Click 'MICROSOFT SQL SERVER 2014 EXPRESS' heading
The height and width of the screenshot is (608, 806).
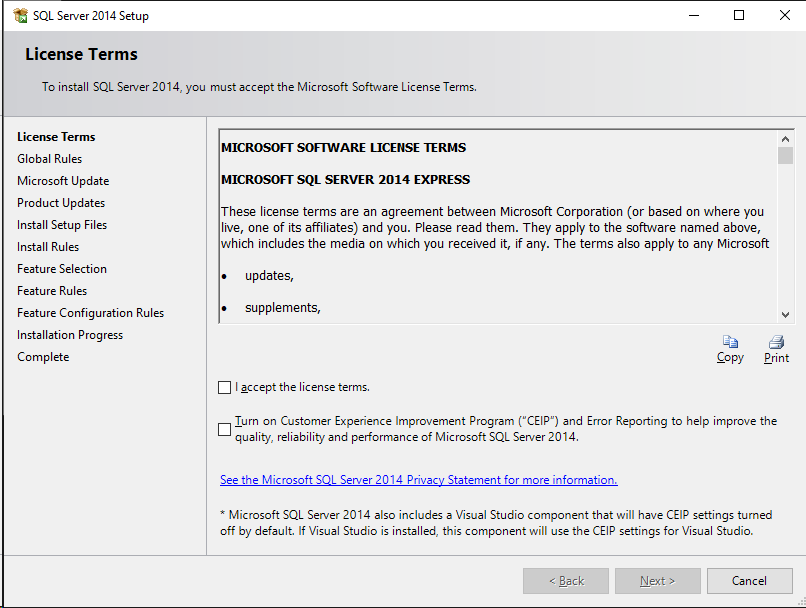coord(345,179)
